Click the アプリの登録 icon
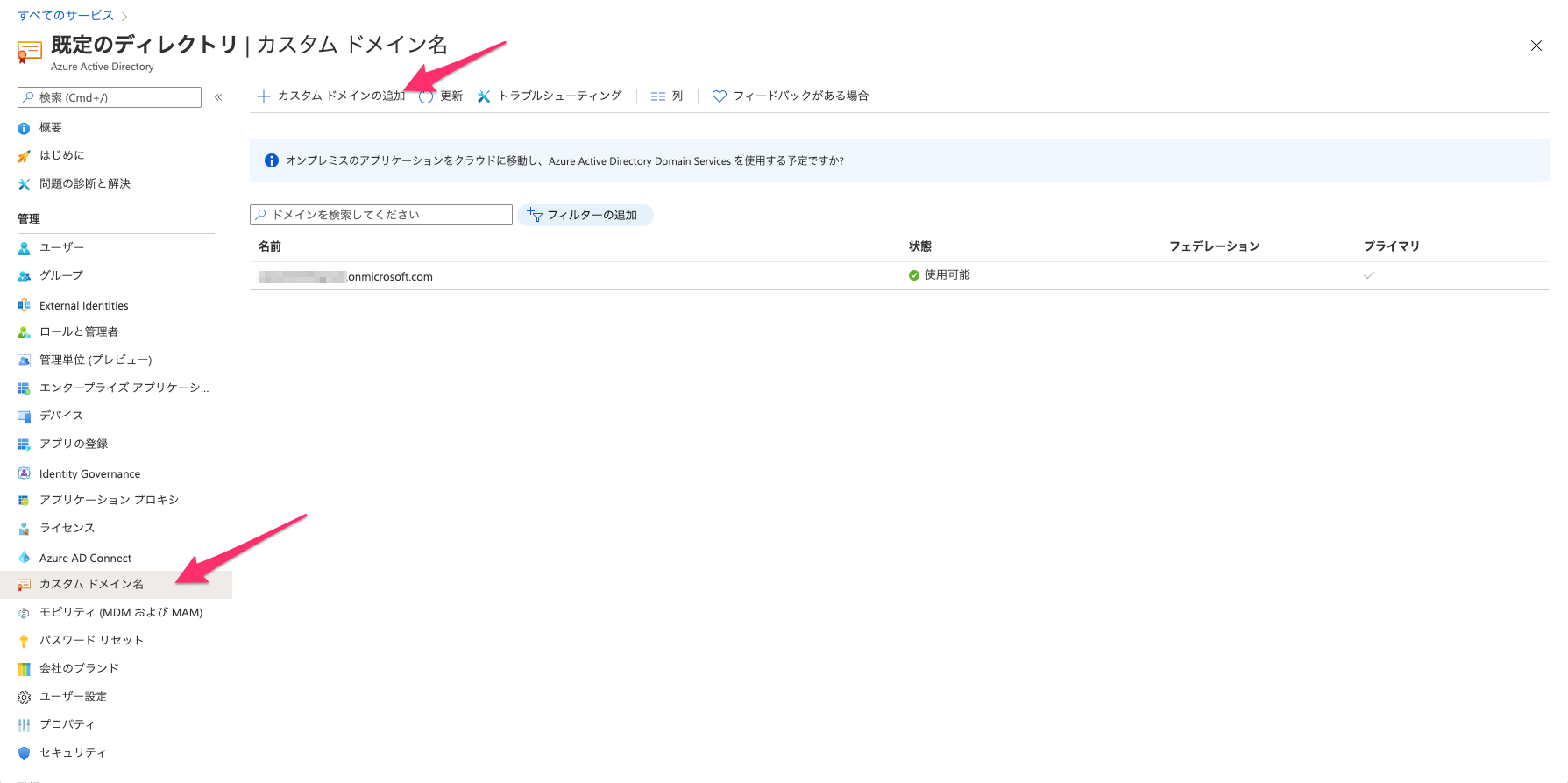The height and width of the screenshot is (783, 1568). coord(24,445)
